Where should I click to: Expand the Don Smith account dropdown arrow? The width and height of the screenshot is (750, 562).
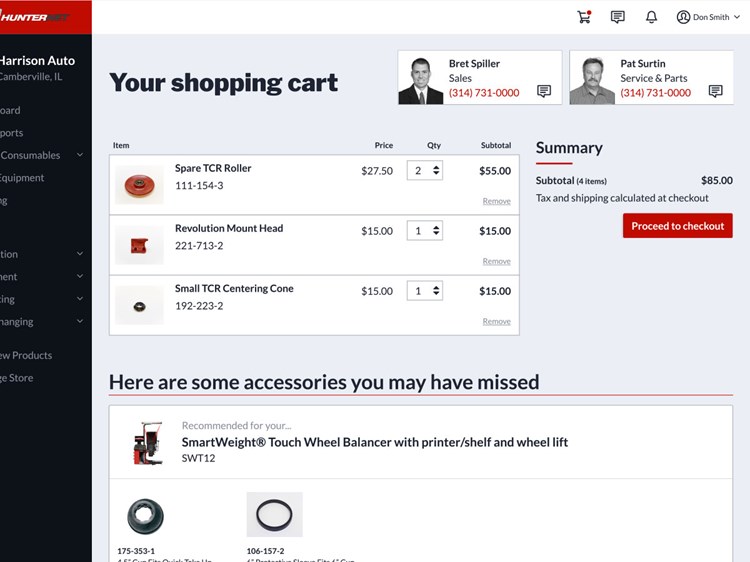(737, 17)
